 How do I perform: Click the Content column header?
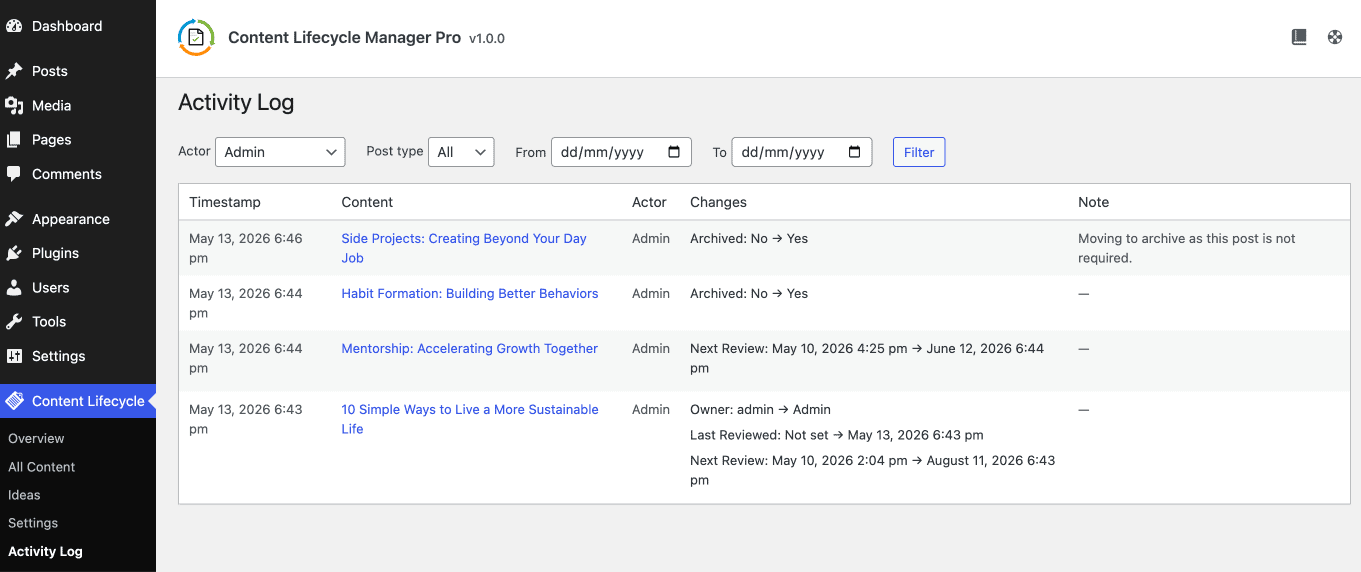pyautogui.click(x=367, y=202)
